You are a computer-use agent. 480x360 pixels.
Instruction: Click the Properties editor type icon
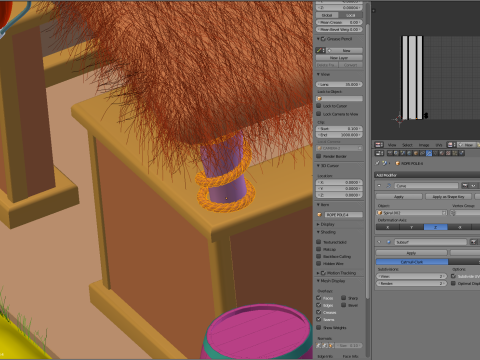[x=379, y=153]
